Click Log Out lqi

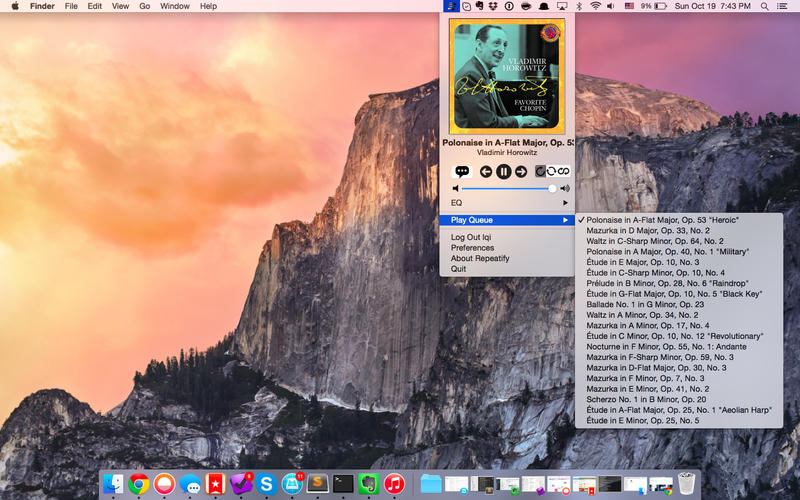[471, 237]
